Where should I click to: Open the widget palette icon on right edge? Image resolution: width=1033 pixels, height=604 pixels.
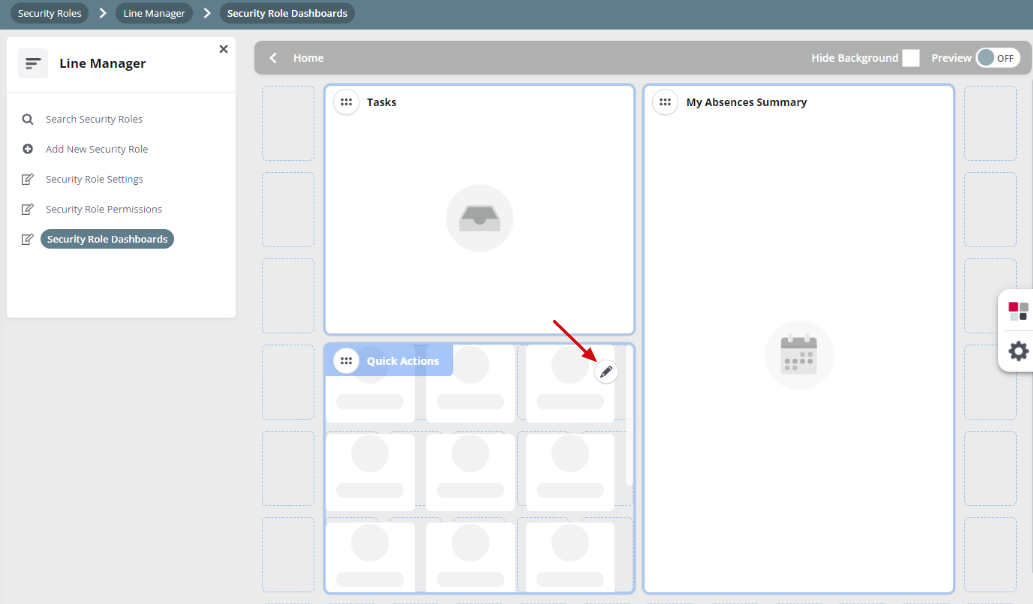[1018, 310]
